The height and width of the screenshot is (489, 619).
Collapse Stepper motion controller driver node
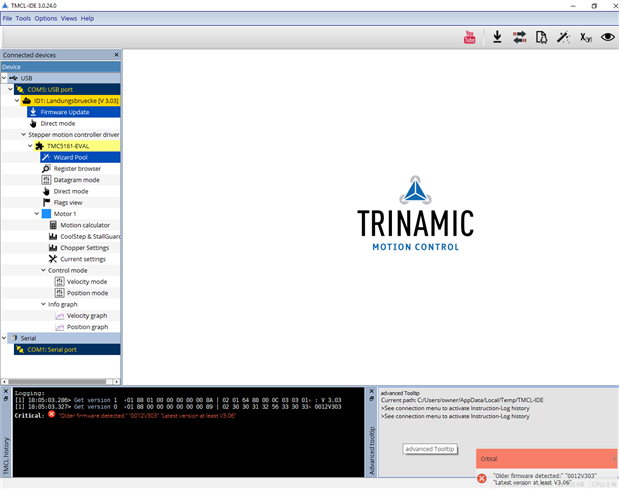(x=24, y=135)
